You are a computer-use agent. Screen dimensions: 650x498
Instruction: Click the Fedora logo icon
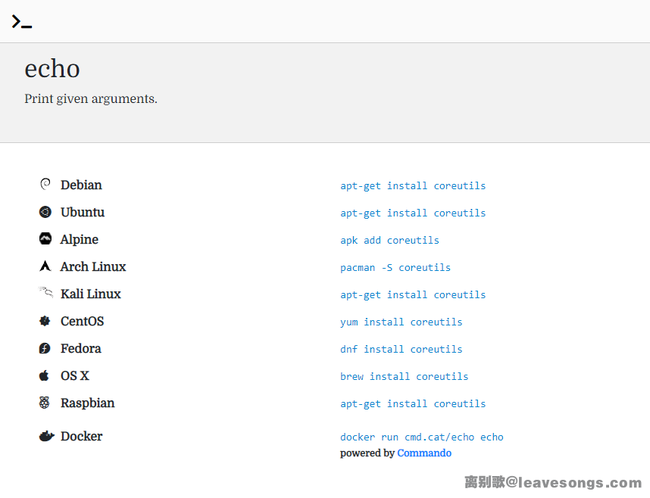pos(45,349)
